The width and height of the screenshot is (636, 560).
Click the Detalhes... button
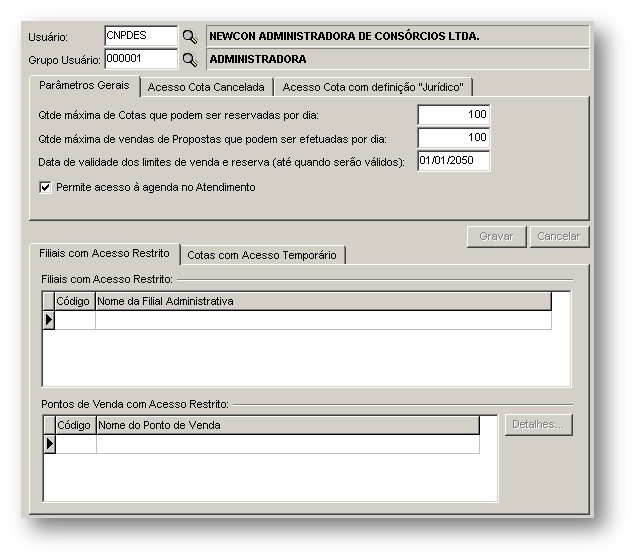pyautogui.click(x=538, y=425)
